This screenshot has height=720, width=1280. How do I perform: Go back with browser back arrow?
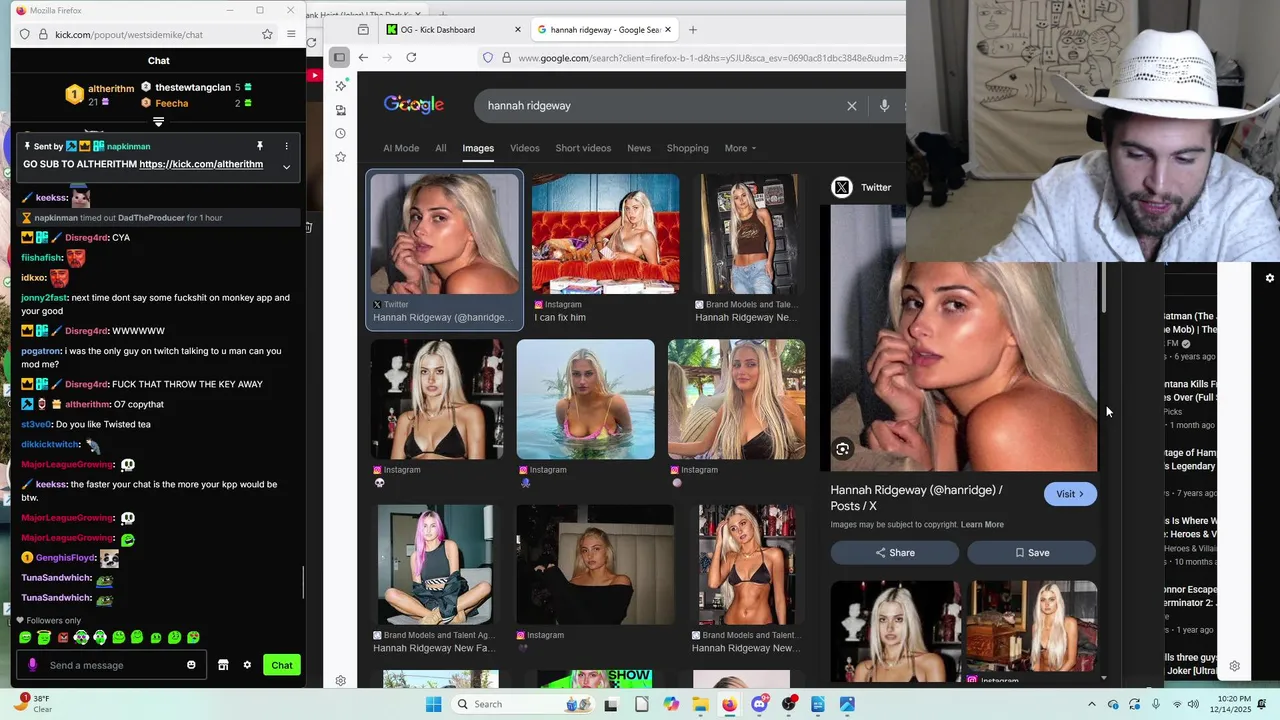pos(363,58)
